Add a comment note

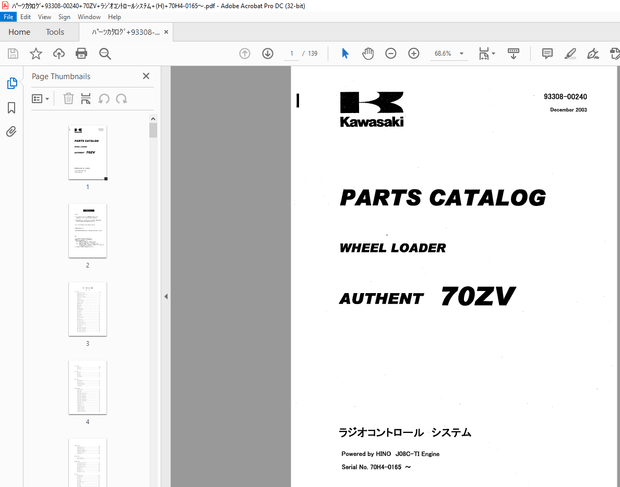click(547, 53)
